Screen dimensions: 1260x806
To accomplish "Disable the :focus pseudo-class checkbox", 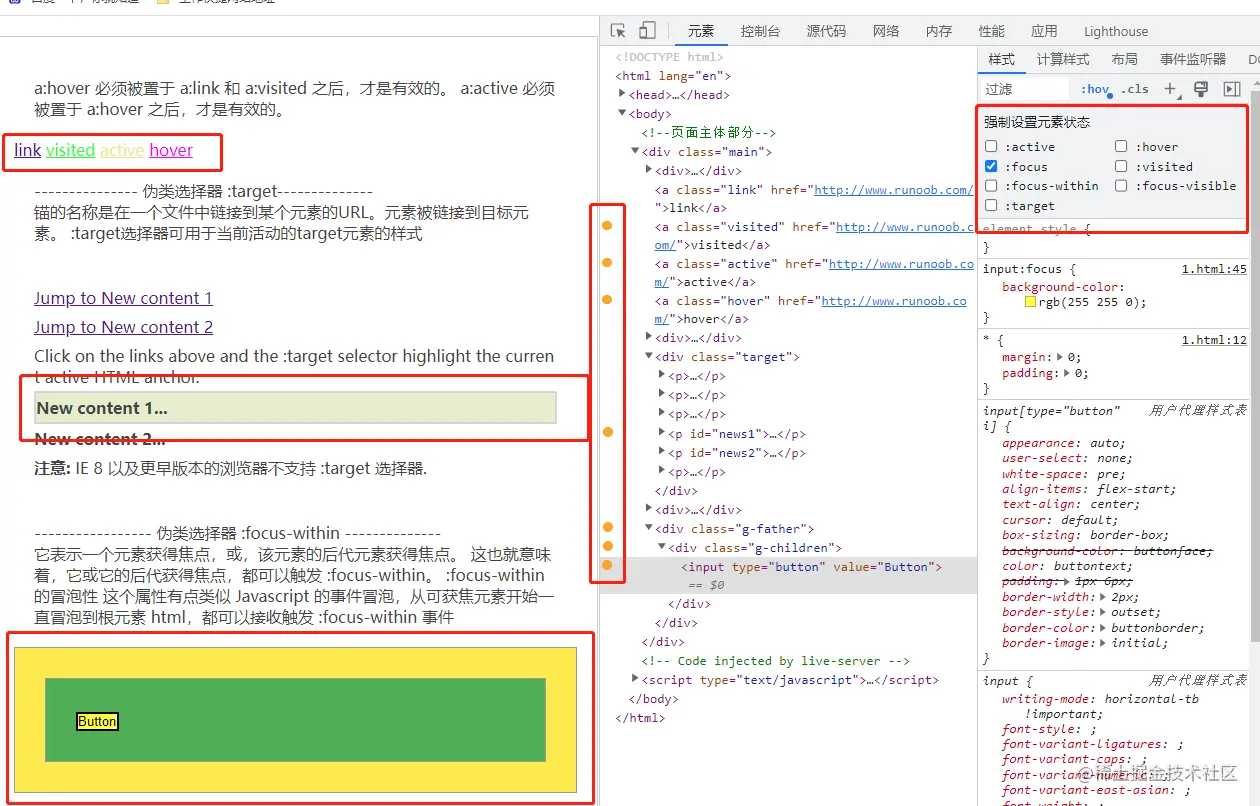I will (x=991, y=166).
